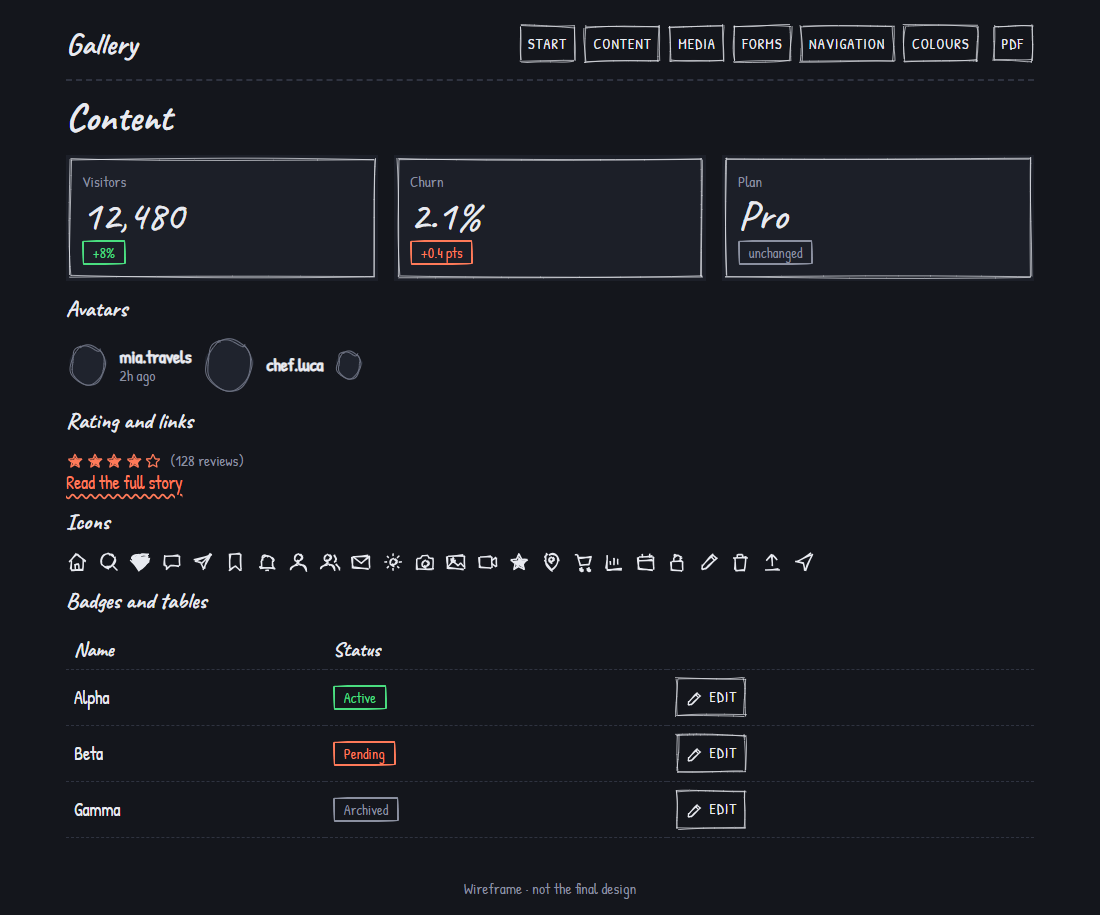
Task: Edit the Beta row
Action: [711, 754]
